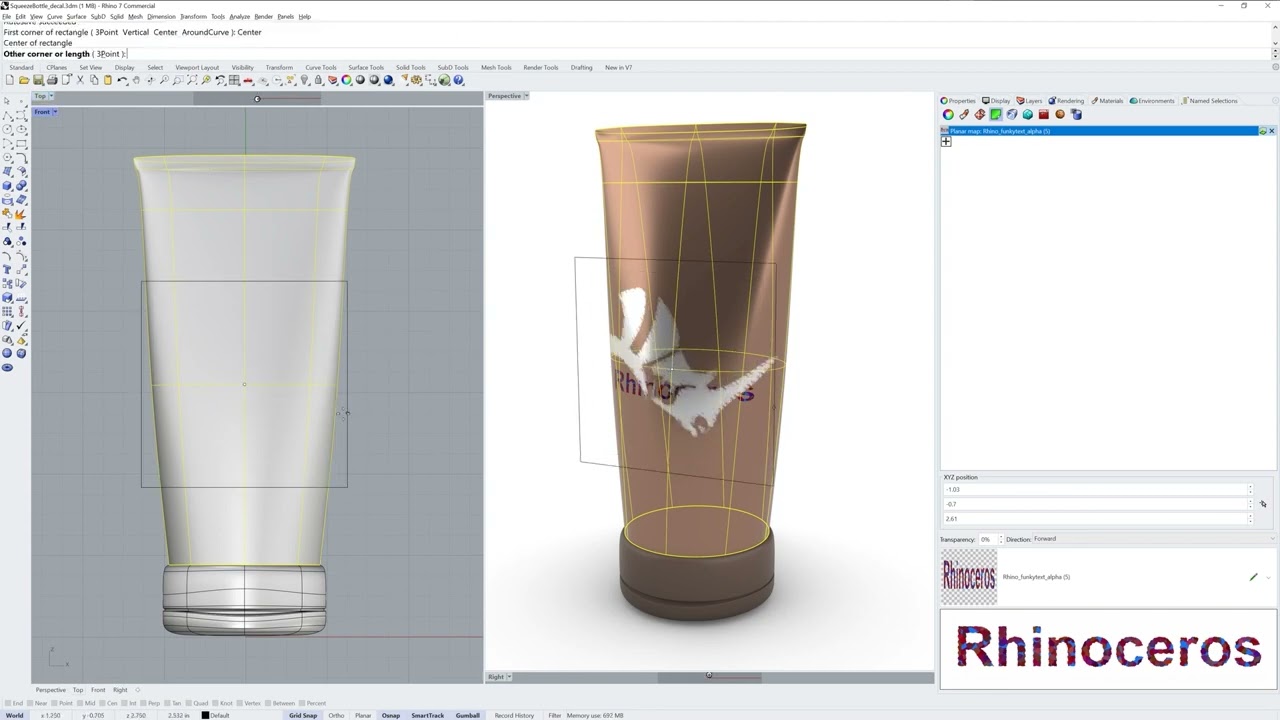
Task: Click the Record History status button
Action: tap(514, 715)
